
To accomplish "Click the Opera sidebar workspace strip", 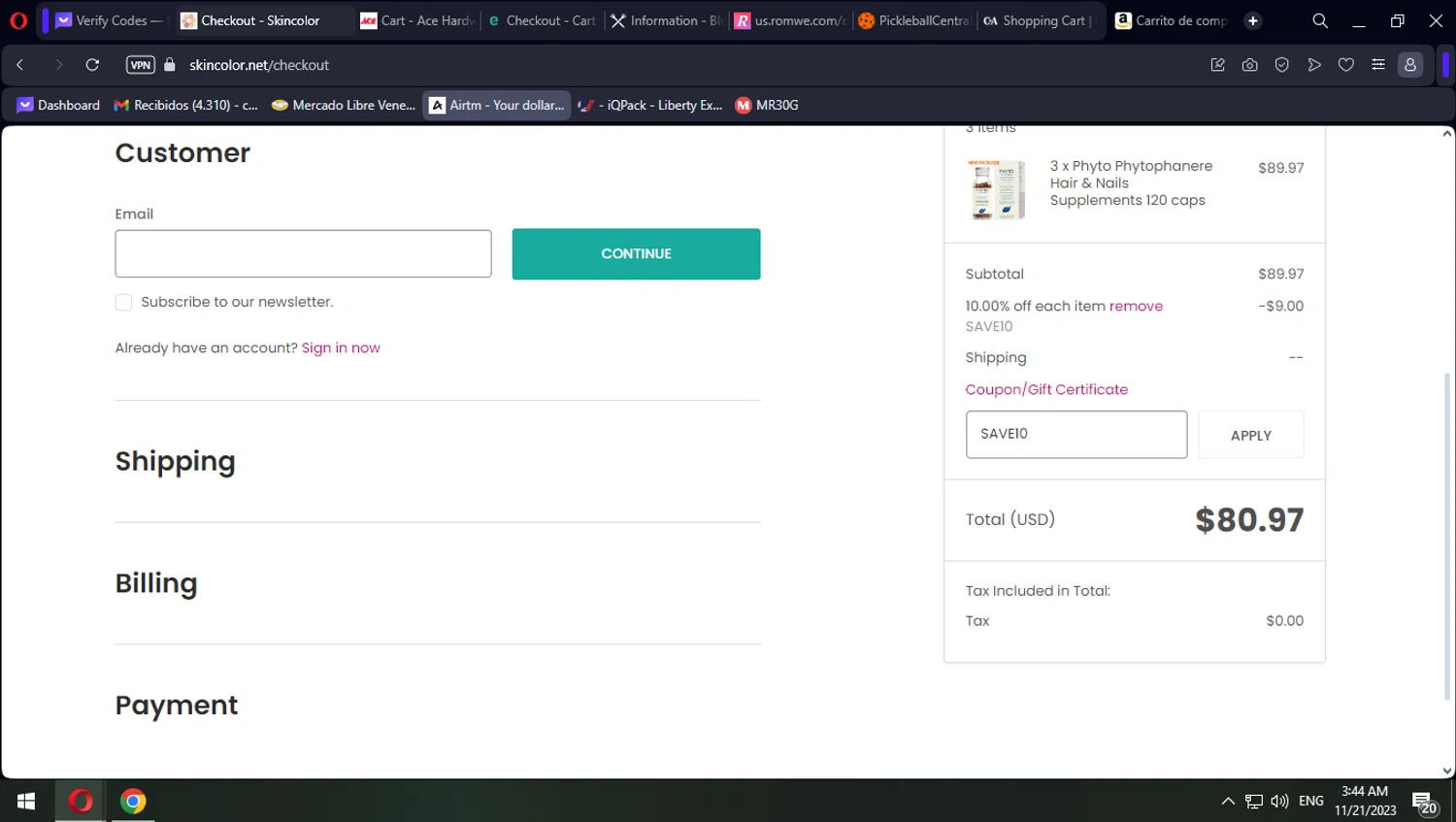I will (x=1445, y=65).
